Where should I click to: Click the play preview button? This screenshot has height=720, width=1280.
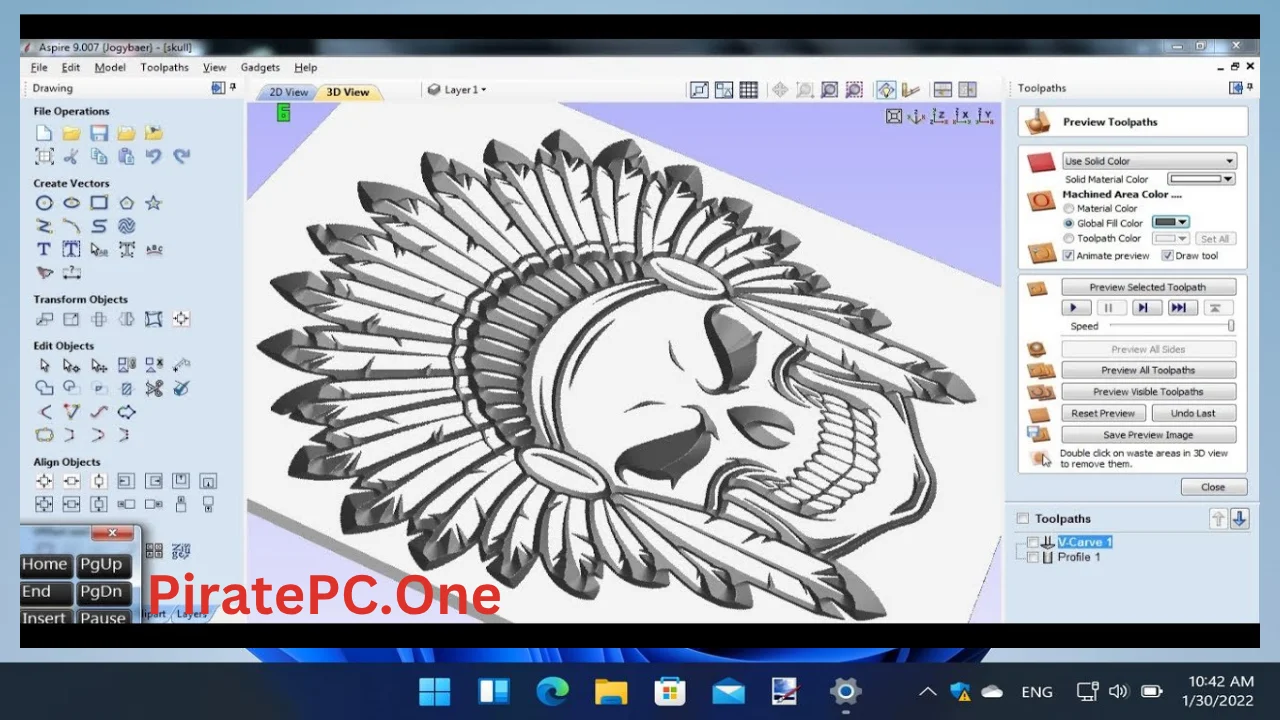pyautogui.click(x=1075, y=308)
